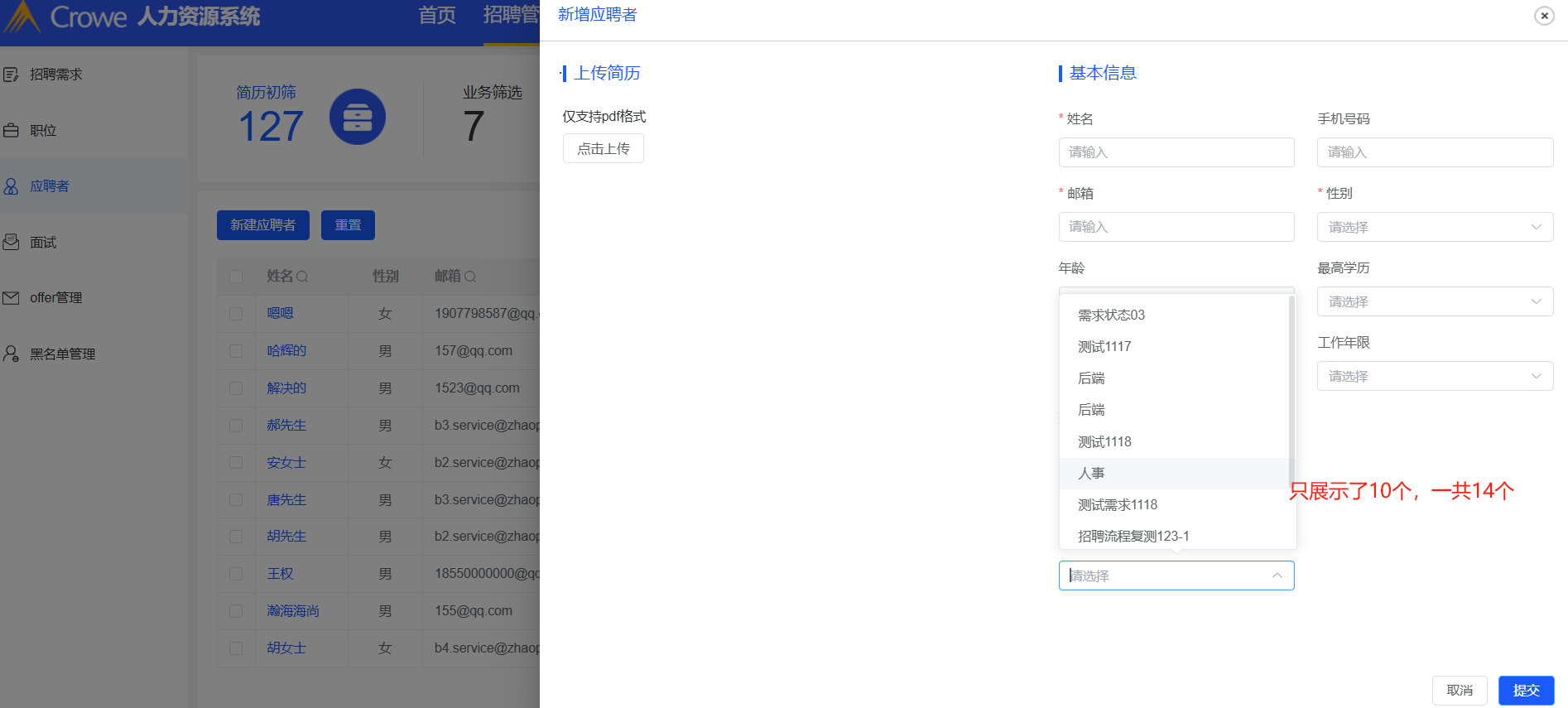Click the 业务筛选 count 7
This screenshot has width=1568, height=708.
pos(474,127)
